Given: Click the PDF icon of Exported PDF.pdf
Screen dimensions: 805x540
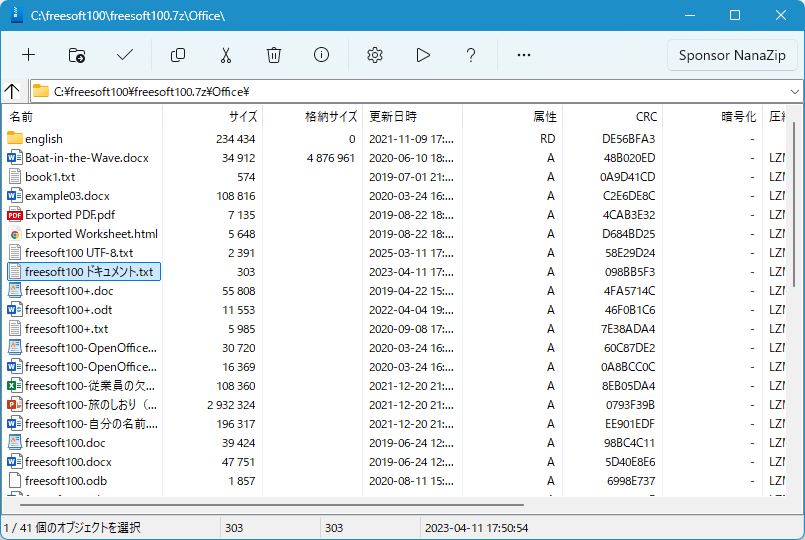Looking at the screenshot, I should pos(15,215).
